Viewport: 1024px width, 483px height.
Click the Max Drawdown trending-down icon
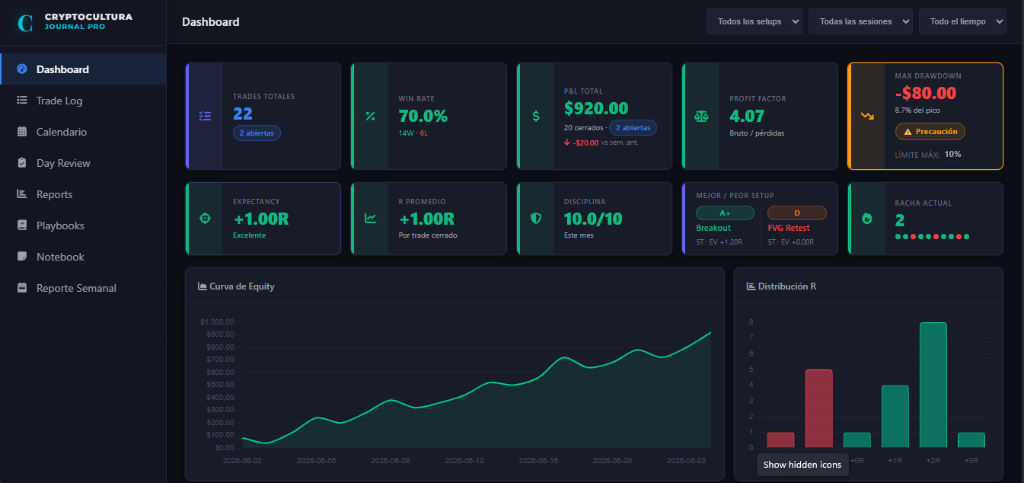pos(867,116)
